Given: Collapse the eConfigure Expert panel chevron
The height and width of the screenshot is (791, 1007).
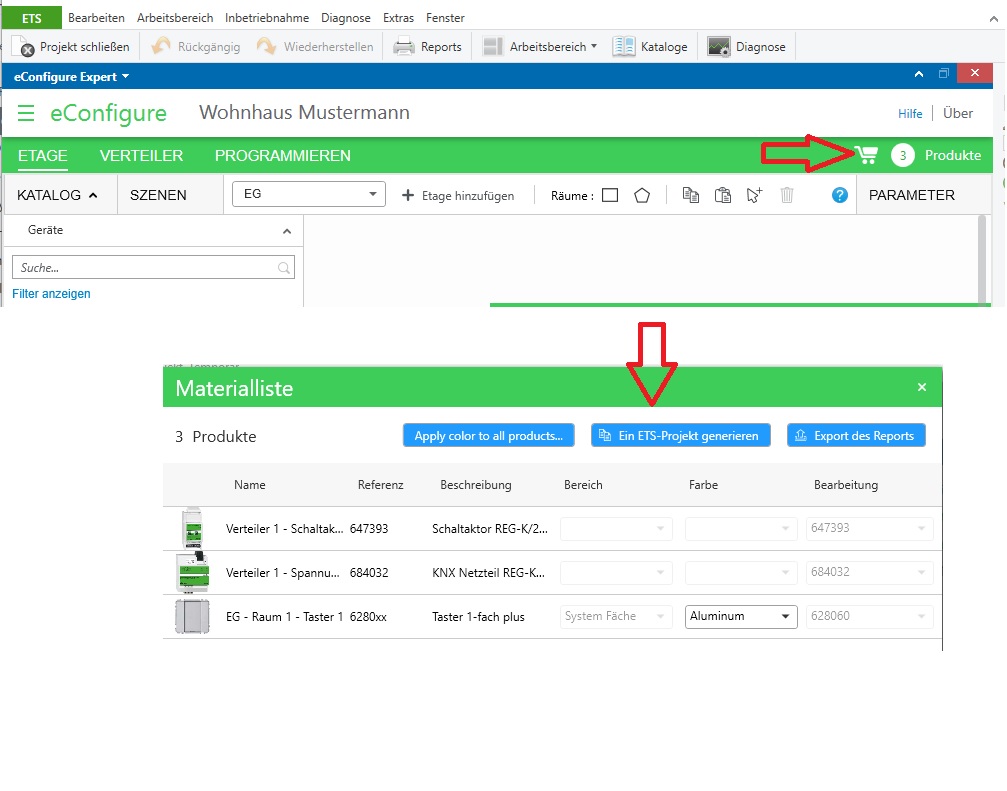Looking at the screenshot, I should [x=919, y=74].
